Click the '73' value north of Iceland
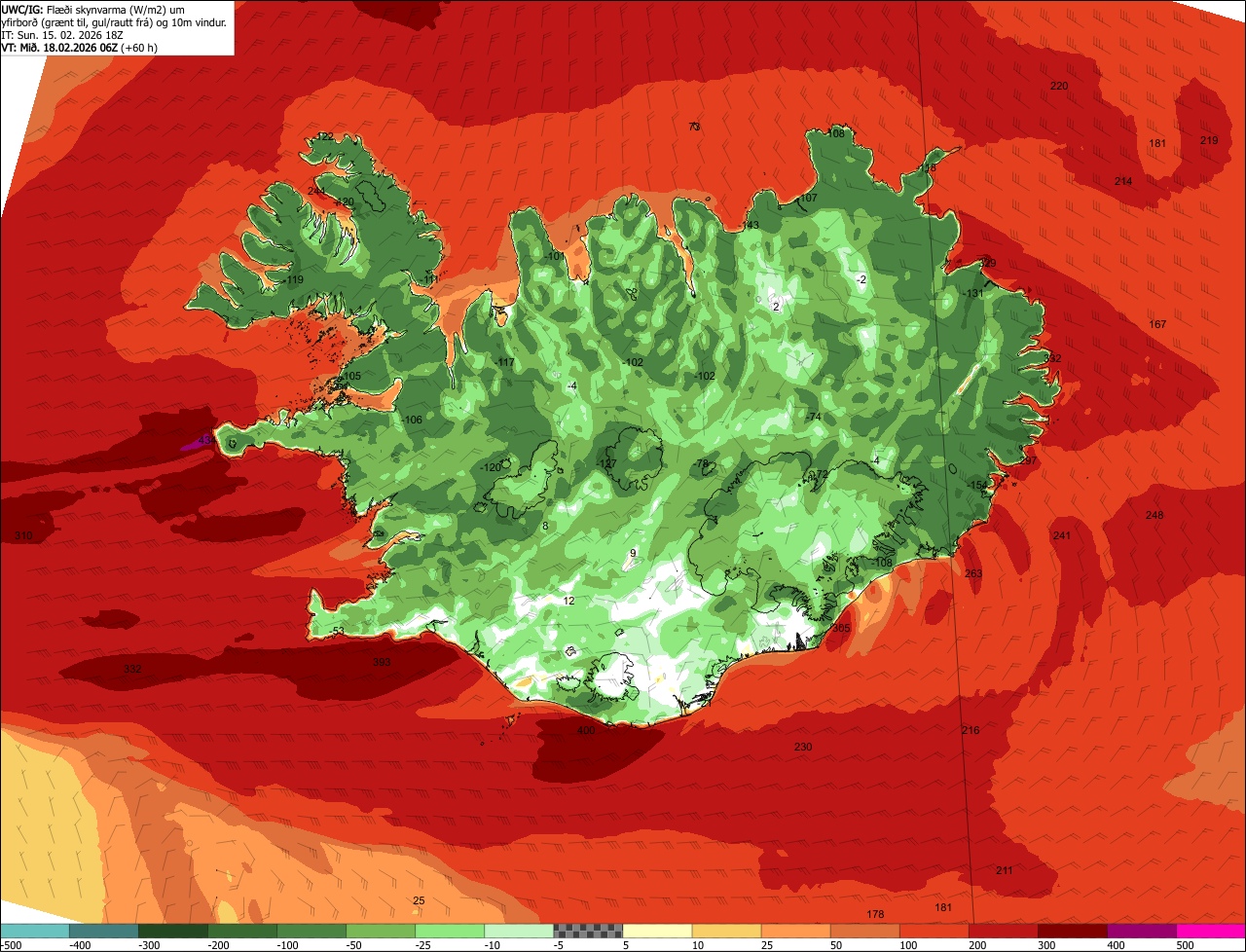This screenshot has height=952, width=1246. coord(694,127)
